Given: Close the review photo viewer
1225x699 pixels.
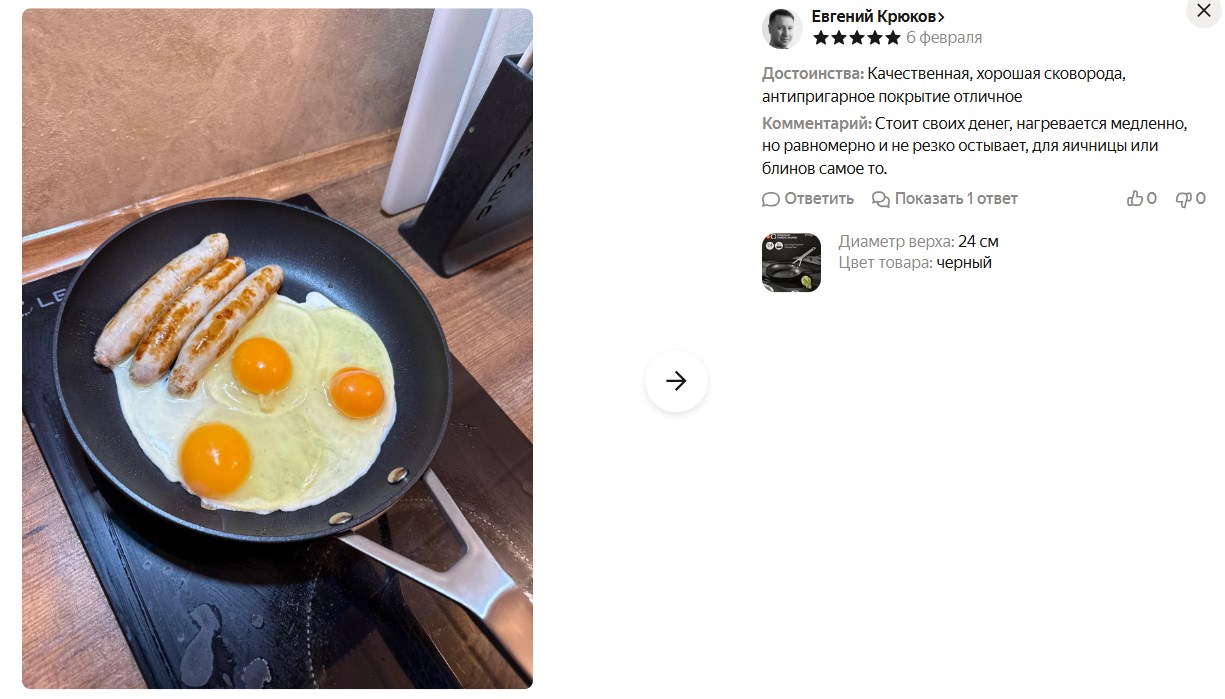Looking at the screenshot, I should point(1203,11).
